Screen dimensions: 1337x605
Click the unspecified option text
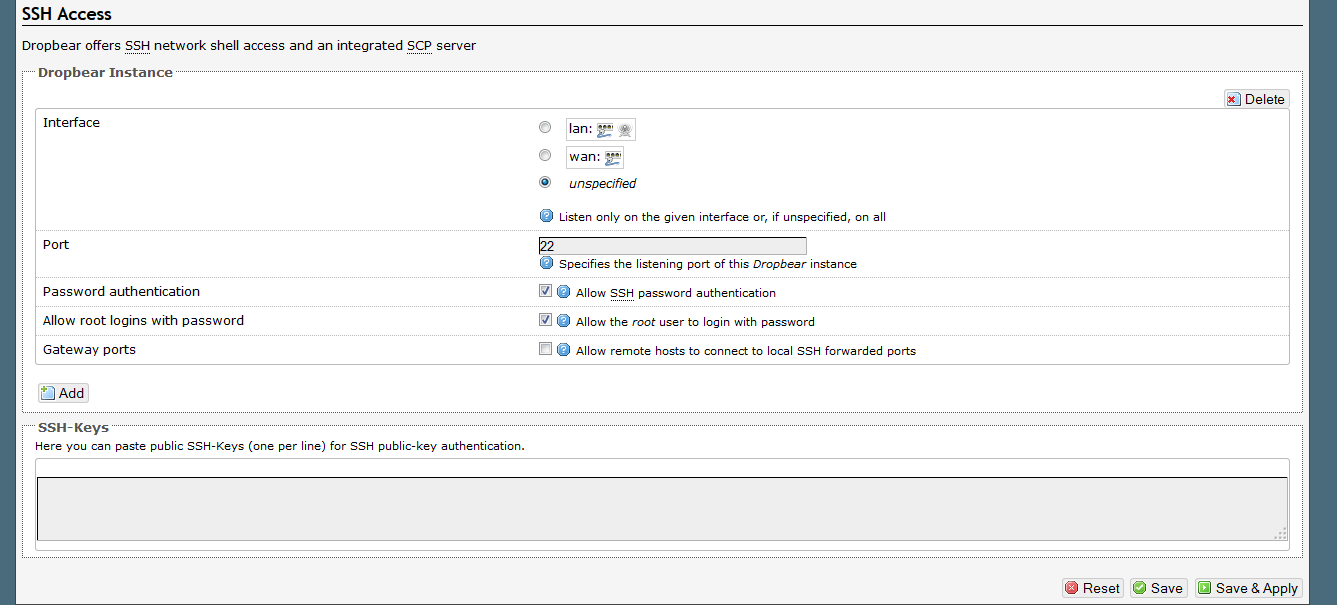click(602, 183)
